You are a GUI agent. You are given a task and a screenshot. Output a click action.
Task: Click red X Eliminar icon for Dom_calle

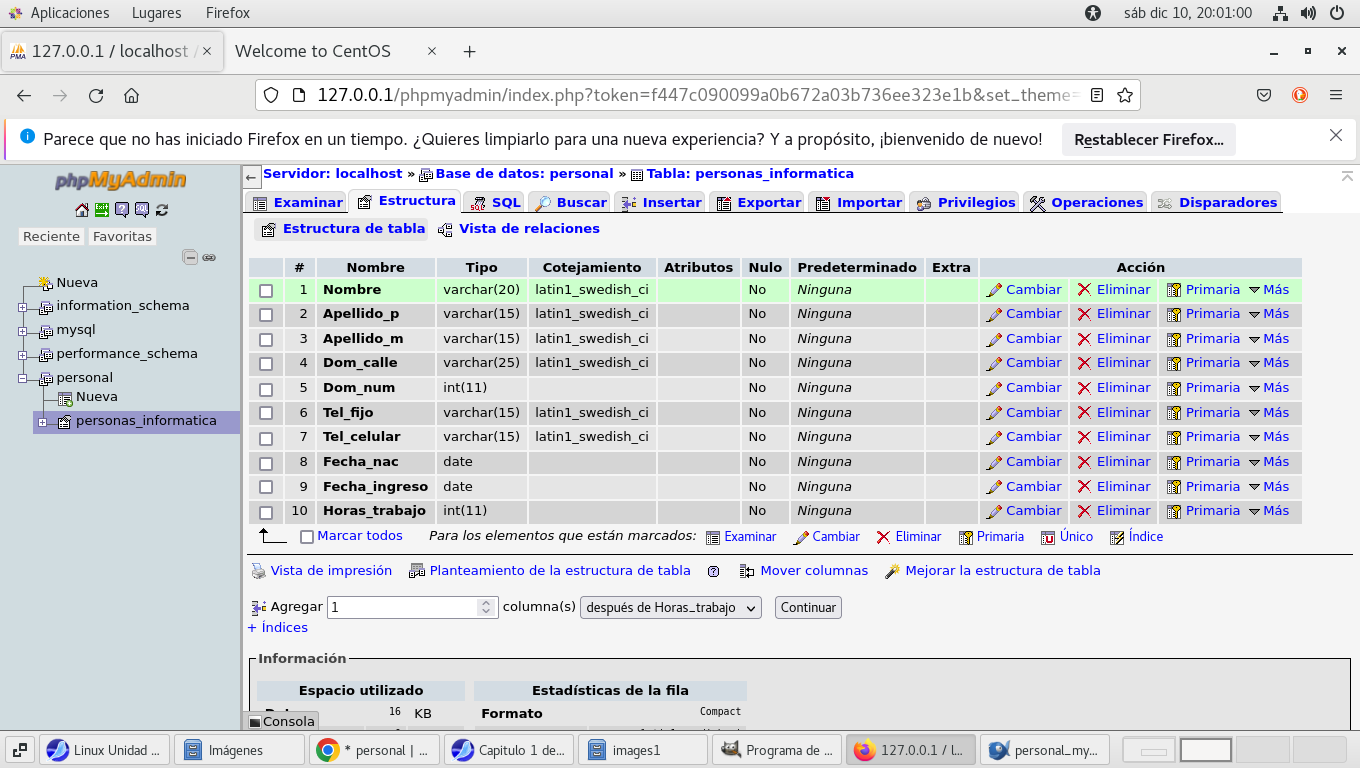(x=1084, y=363)
